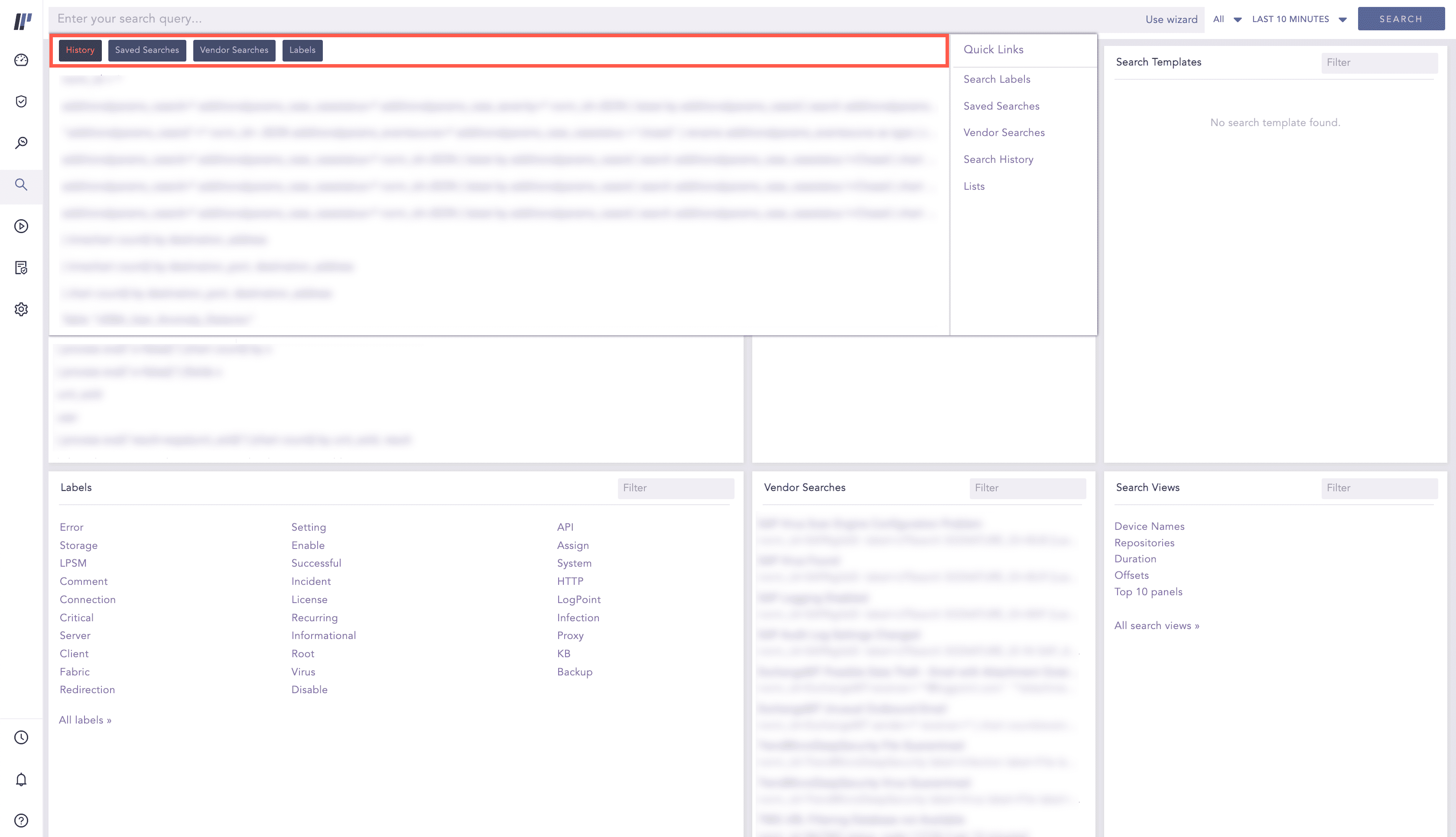This screenshot has width=1456, height=837.
Task: Open the 'All search views »' link
Action: click(1156, 626)
